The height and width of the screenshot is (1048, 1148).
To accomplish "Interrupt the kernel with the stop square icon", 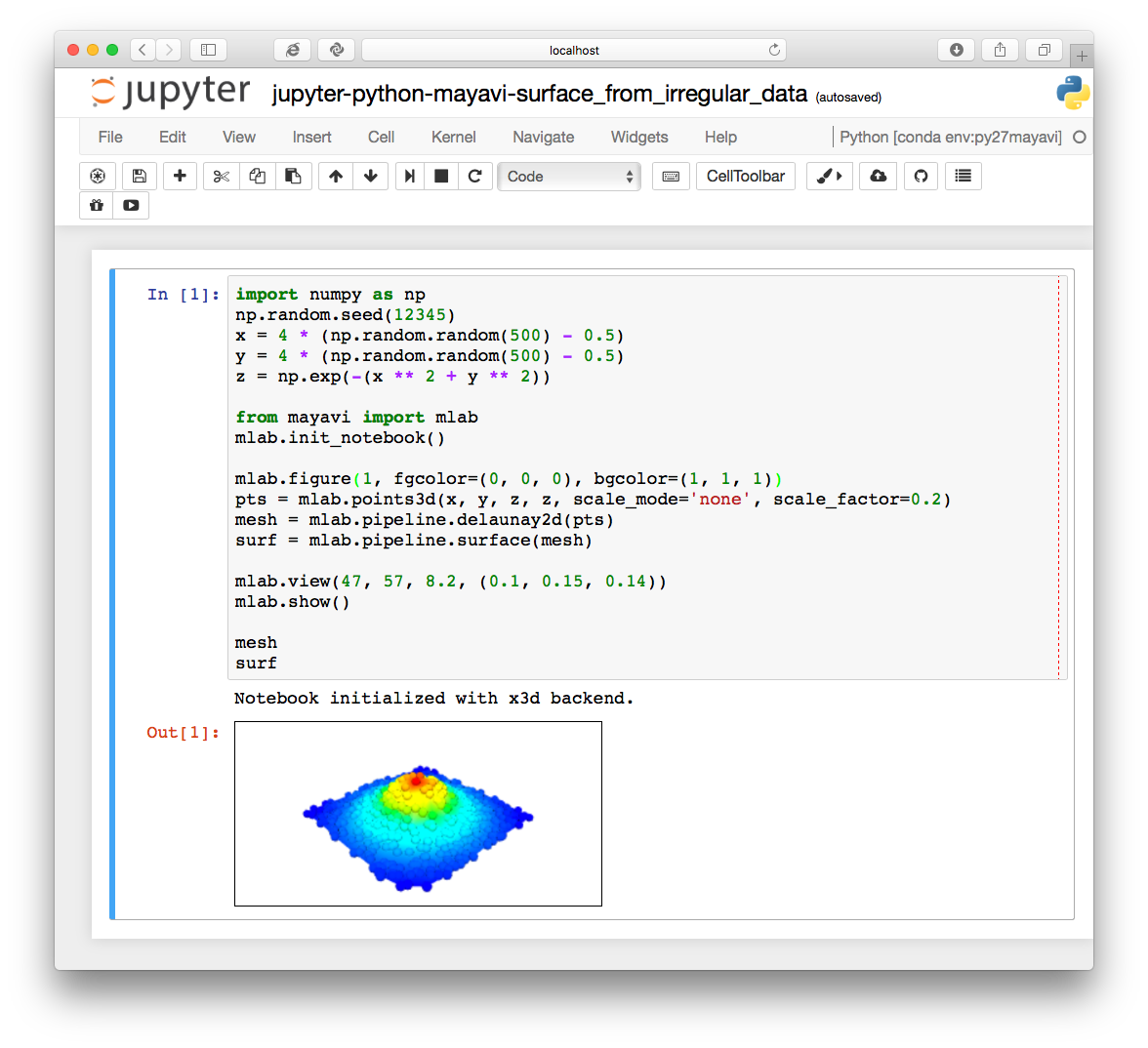I will click(x=441, y=177).
